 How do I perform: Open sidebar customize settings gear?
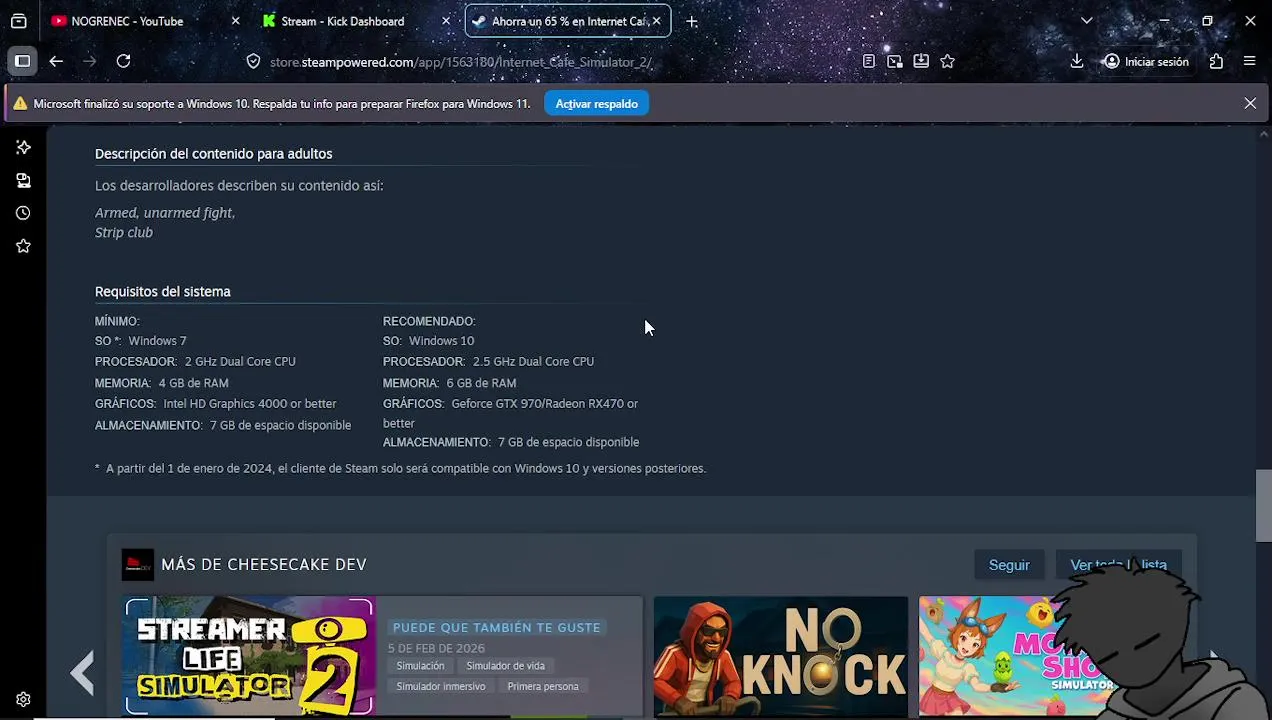[23, 700]
